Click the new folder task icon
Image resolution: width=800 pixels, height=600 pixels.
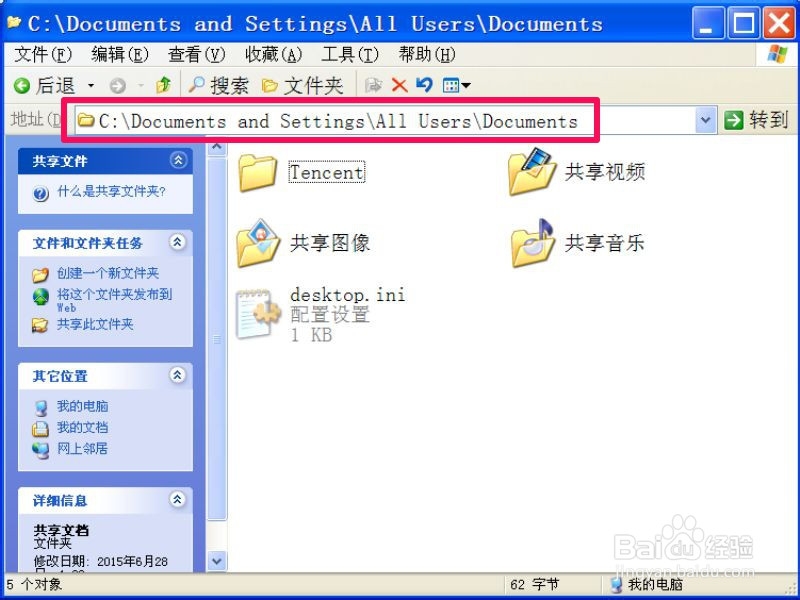tap(40, 275)
